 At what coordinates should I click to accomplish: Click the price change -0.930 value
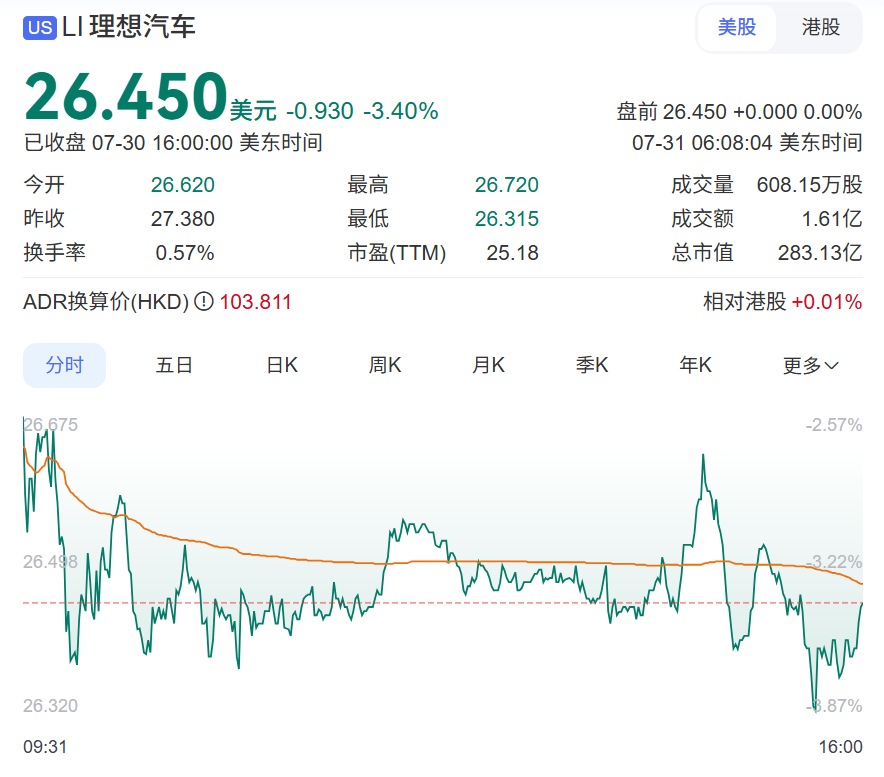320,111
